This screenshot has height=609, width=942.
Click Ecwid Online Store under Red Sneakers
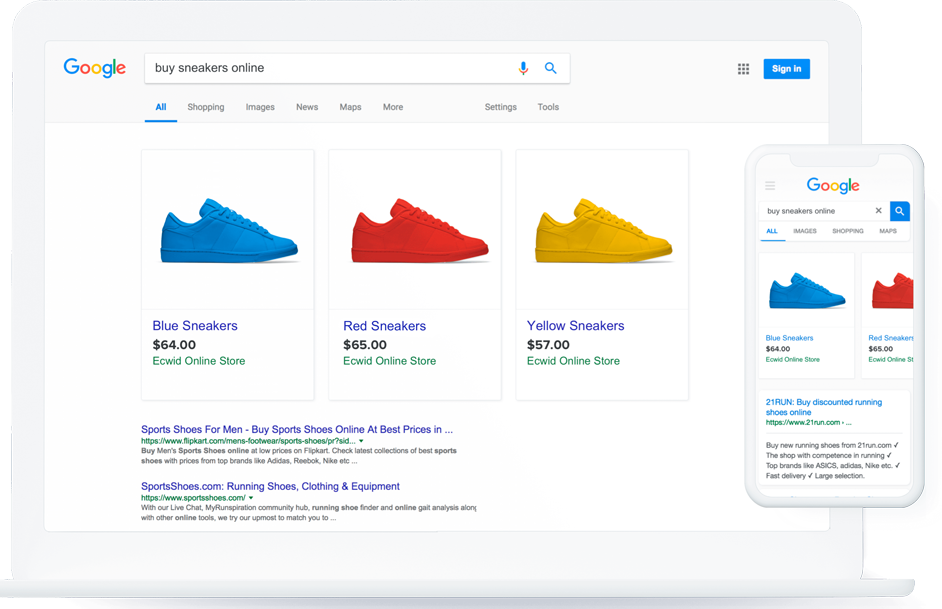click(389, 361)
